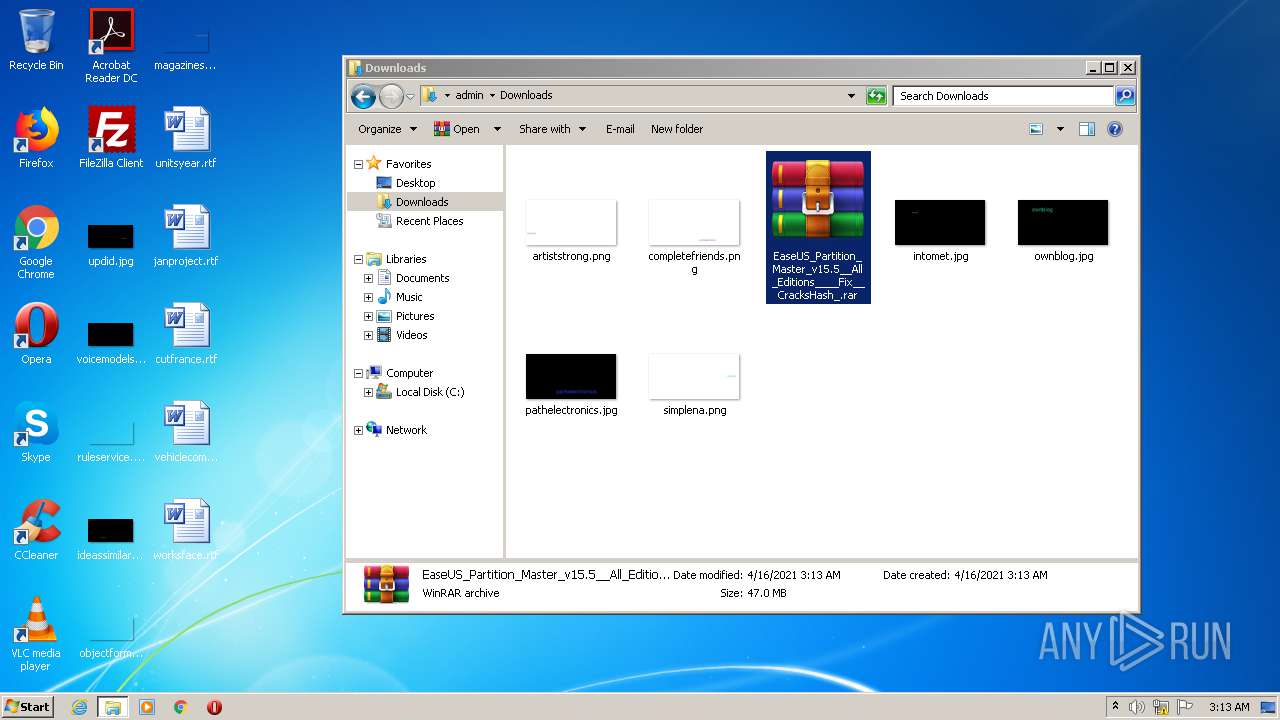Launch CCleaner desktop shortcut

click(x=36, y=530)
